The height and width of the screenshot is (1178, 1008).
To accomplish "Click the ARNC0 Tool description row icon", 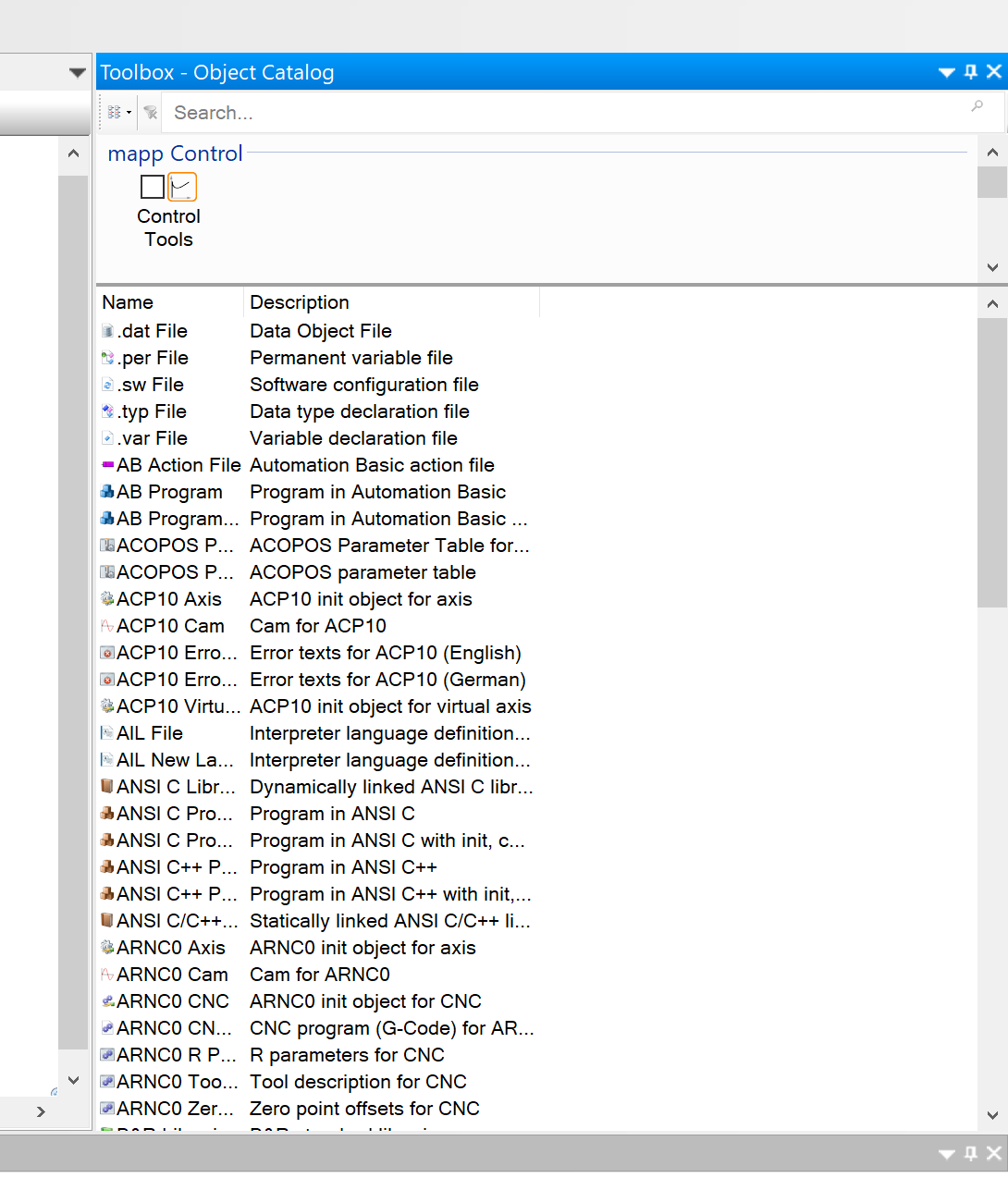I will coord(108,1082).
